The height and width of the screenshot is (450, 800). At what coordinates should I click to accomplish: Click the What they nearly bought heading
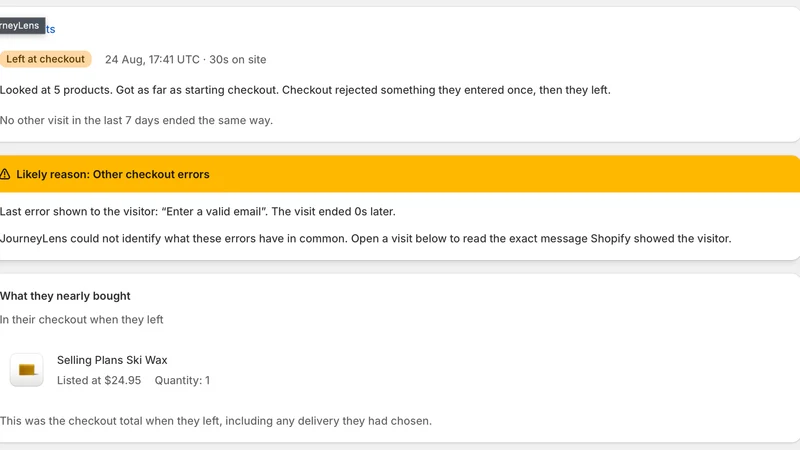click(x=65, y=296)
